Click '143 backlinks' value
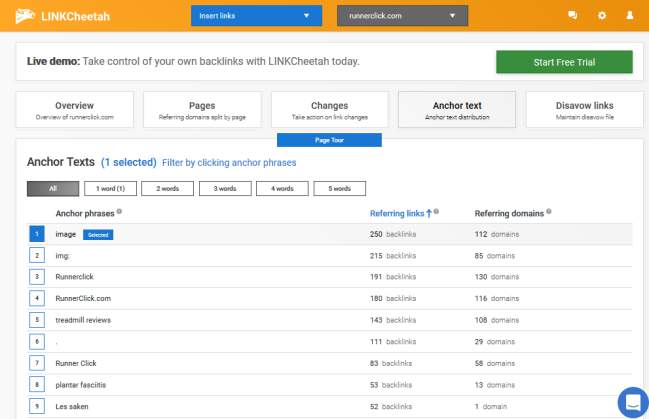 (x=393, y=320)
